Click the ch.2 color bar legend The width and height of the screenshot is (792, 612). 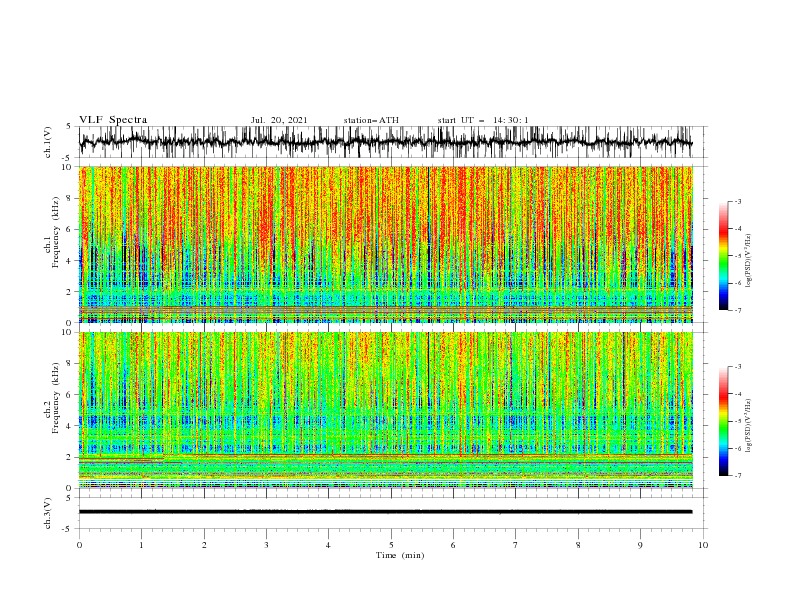click(x=724, y=421)
